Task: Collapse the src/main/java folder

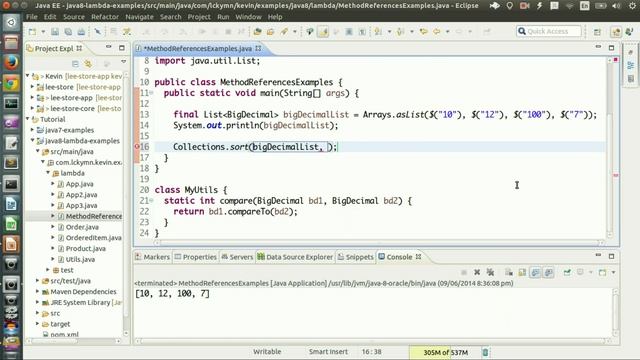Action: 38,151
